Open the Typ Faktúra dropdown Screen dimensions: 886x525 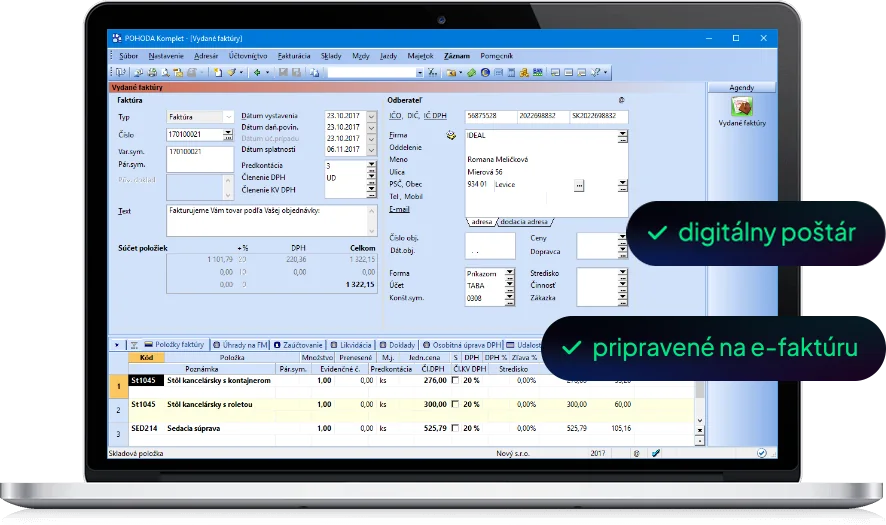pyautogui.click(x=228, y=117)
